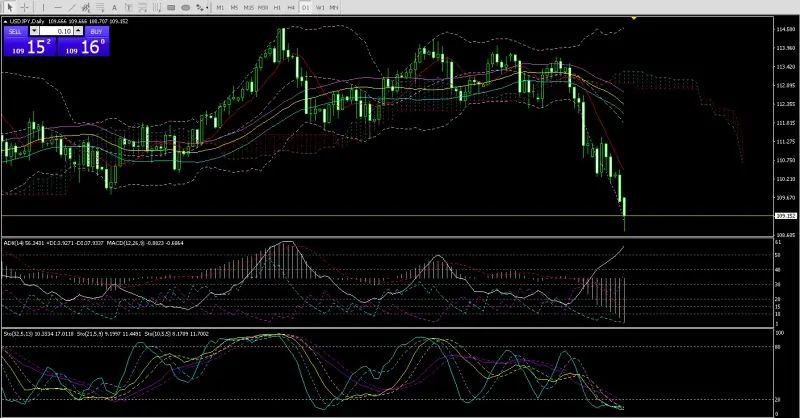Collapse the one-click trading panel arrow
The height and width of the screenshot is (418, 800).
tap(4, 21)
